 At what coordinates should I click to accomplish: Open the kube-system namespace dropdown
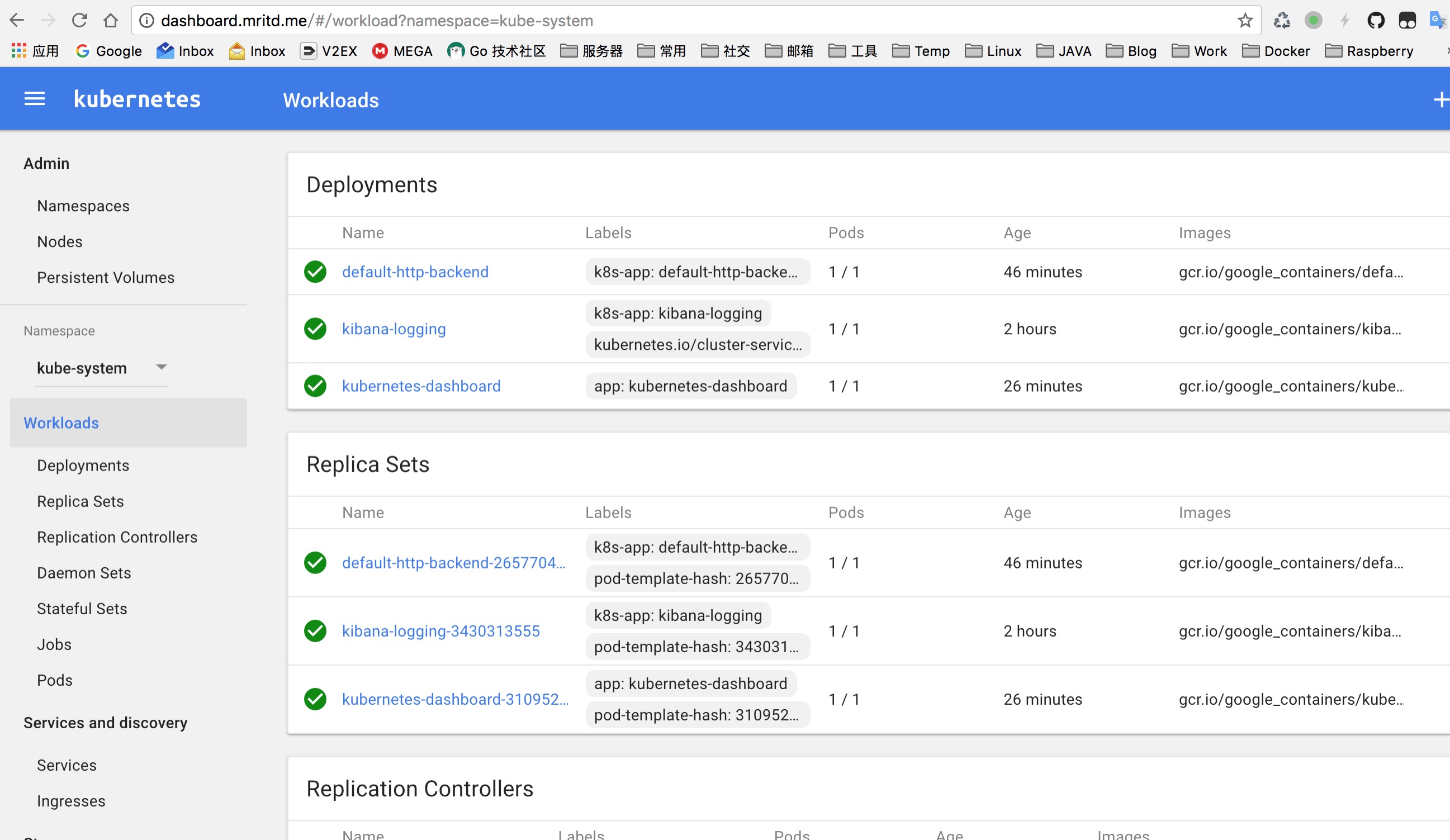pos(101,368)
